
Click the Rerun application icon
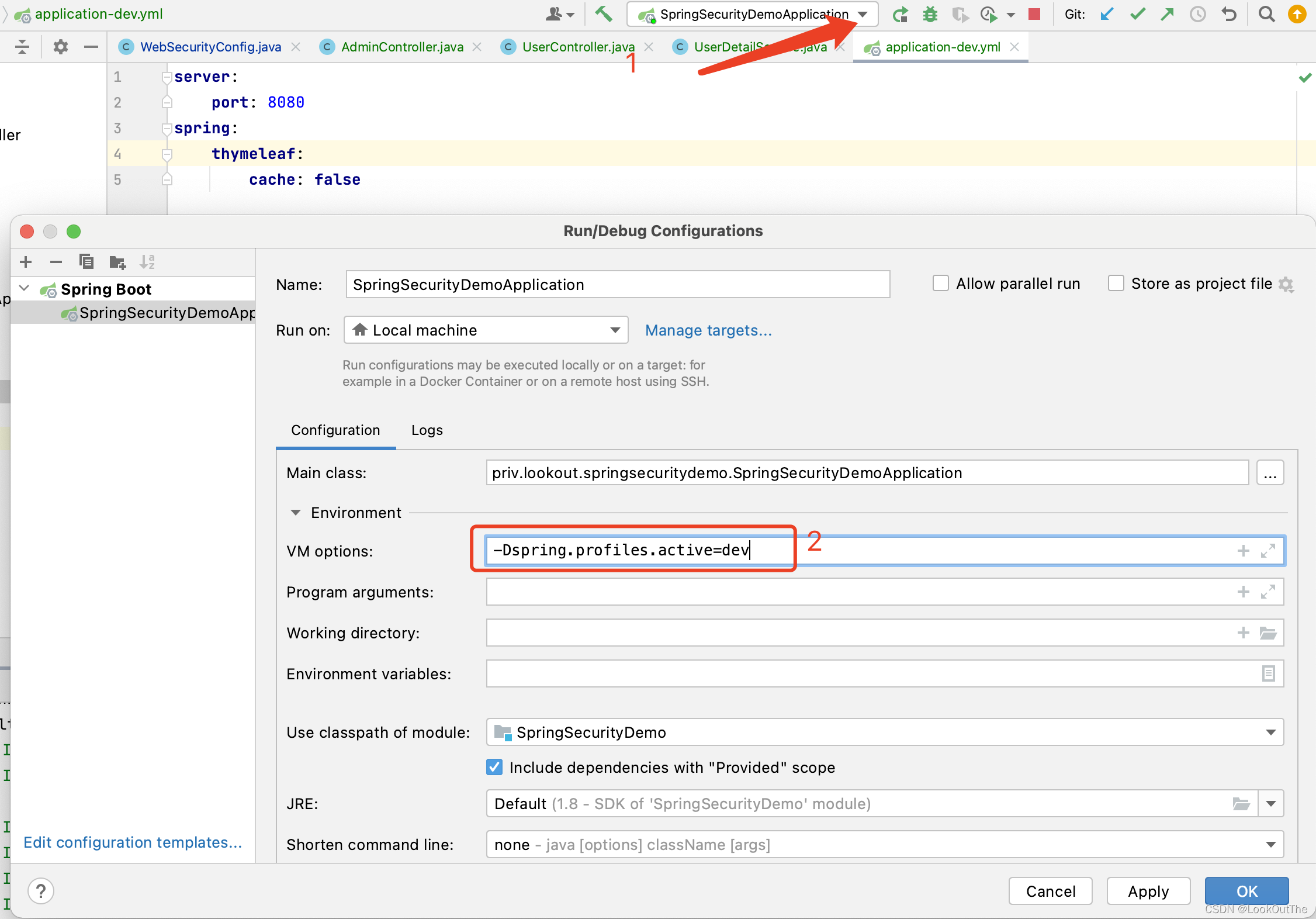click(x=900, y=14)
